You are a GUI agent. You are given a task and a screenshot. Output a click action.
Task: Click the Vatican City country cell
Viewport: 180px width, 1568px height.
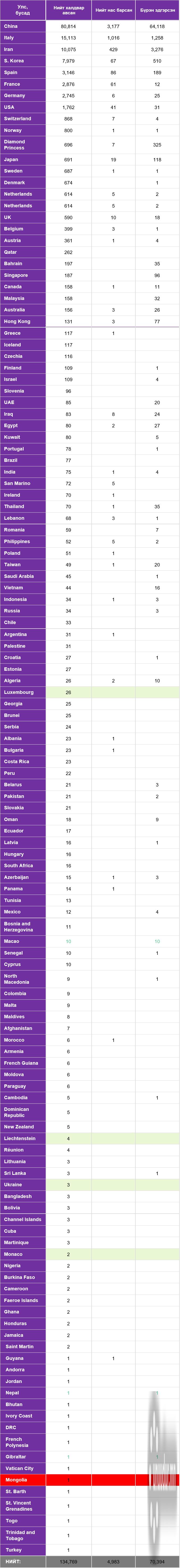click(x=23, y=1468)
